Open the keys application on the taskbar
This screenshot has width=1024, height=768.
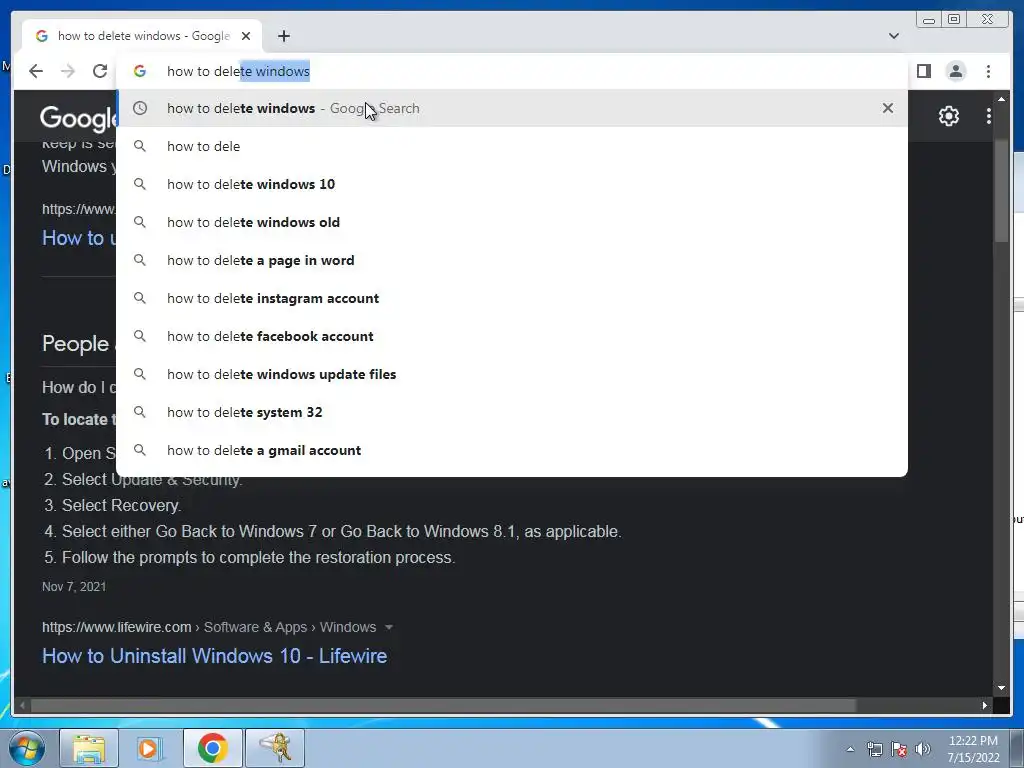point(274,748)
